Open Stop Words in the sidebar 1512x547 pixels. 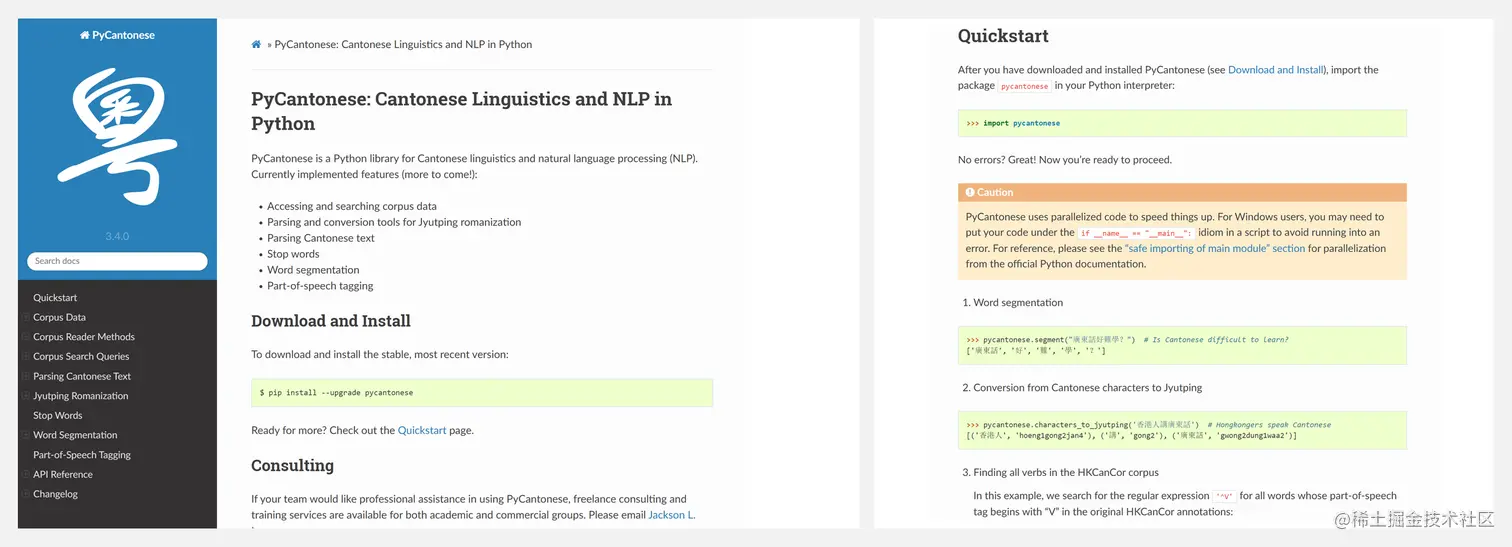[58, 415]
